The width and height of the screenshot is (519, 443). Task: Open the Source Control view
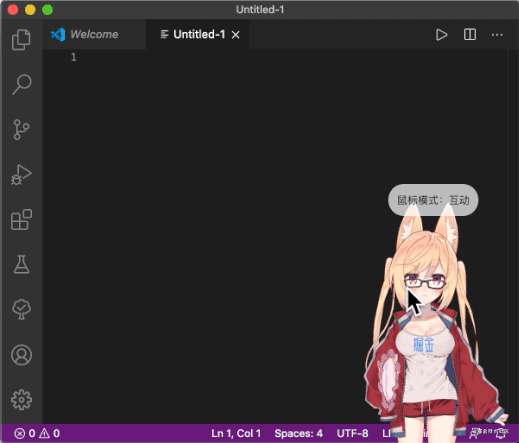coord(21,129)
